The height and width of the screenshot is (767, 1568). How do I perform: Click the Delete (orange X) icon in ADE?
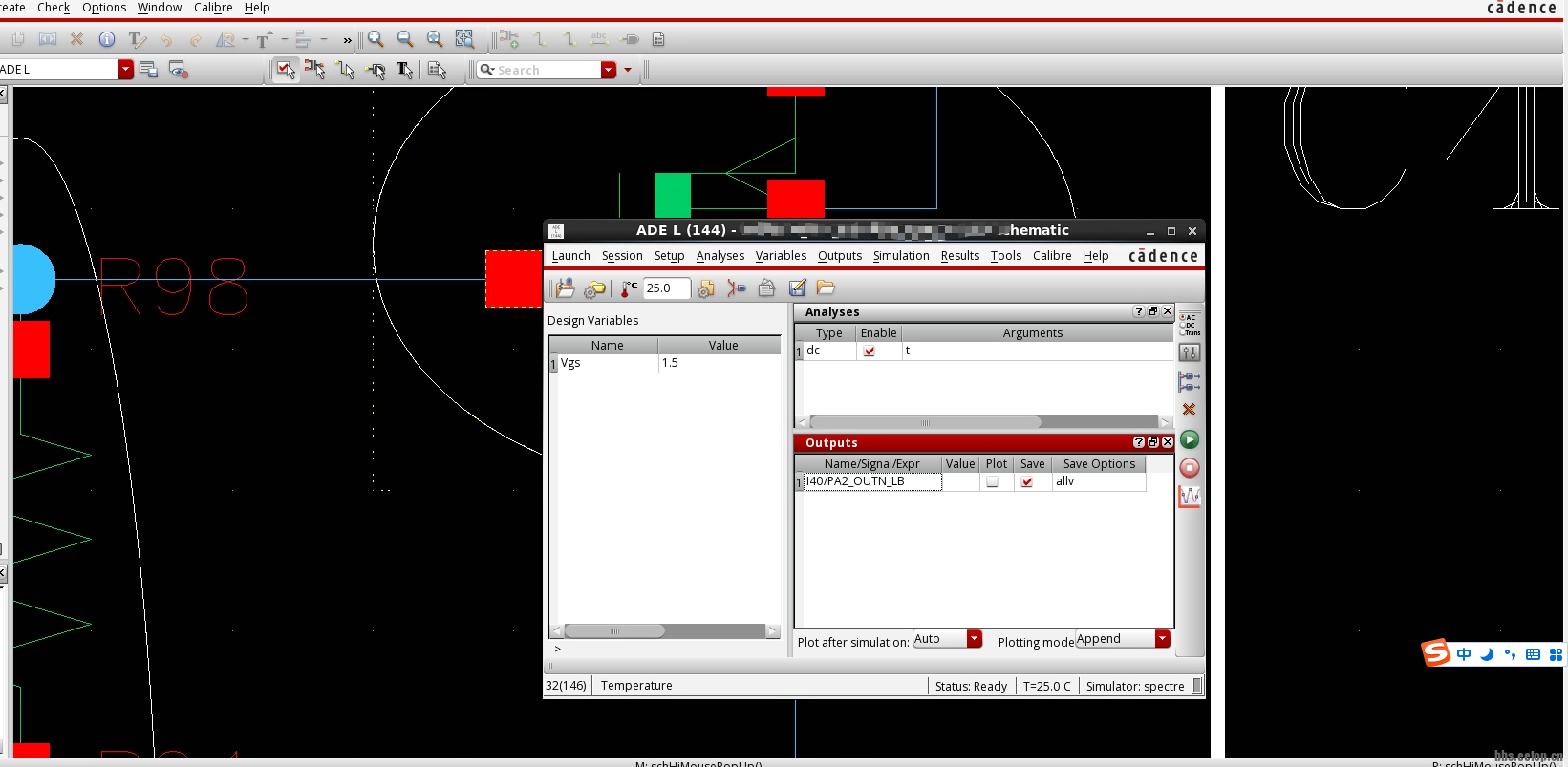[x=1189, y=410]
